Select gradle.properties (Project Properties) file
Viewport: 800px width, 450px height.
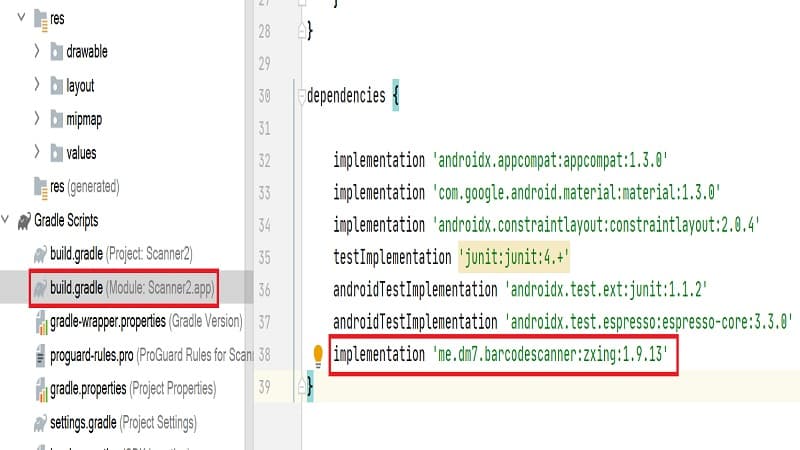coord(132,388)
